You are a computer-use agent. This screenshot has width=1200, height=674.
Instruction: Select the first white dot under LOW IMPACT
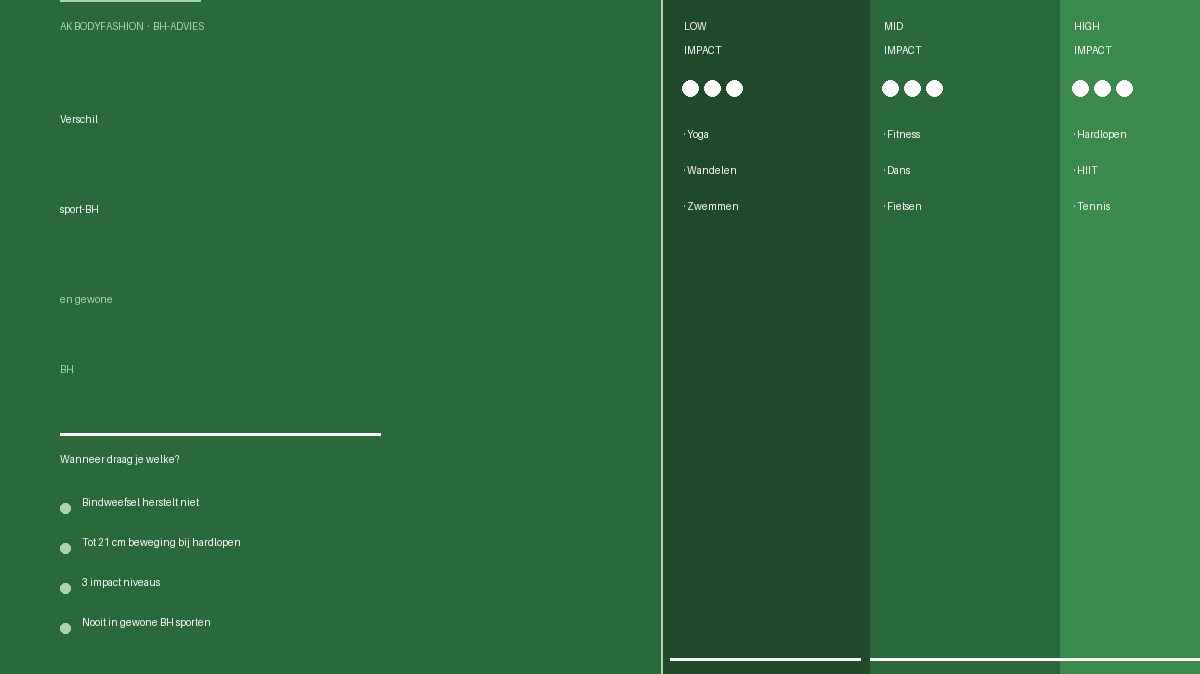(690, 89)
